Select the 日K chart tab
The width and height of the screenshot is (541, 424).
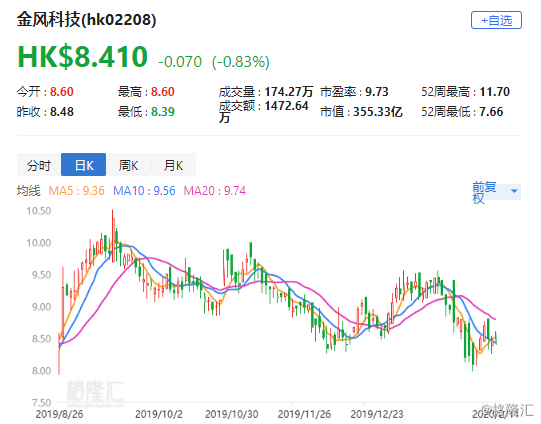coord(83,165)
